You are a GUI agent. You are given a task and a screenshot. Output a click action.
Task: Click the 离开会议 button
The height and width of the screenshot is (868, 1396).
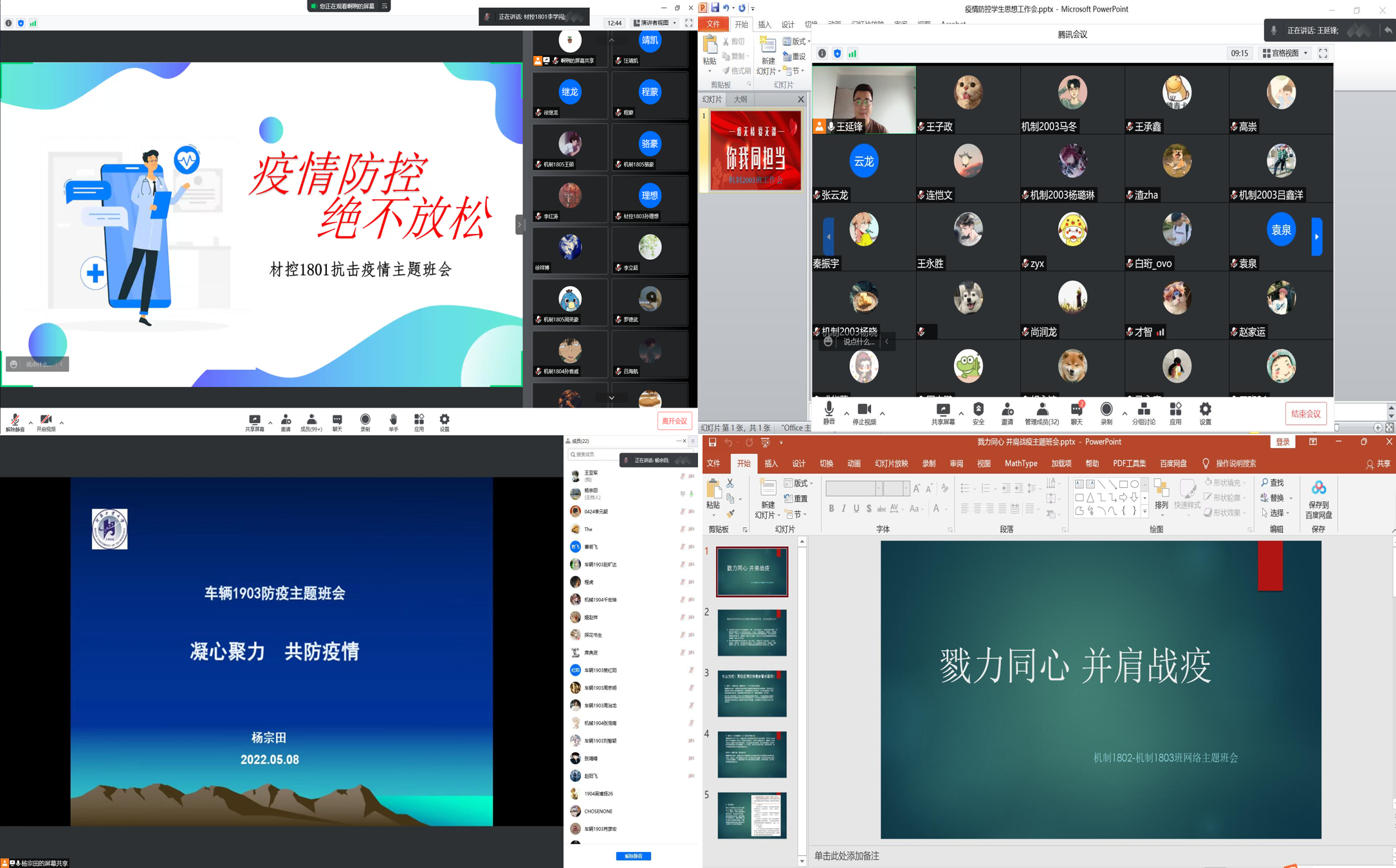click(674, 421)
